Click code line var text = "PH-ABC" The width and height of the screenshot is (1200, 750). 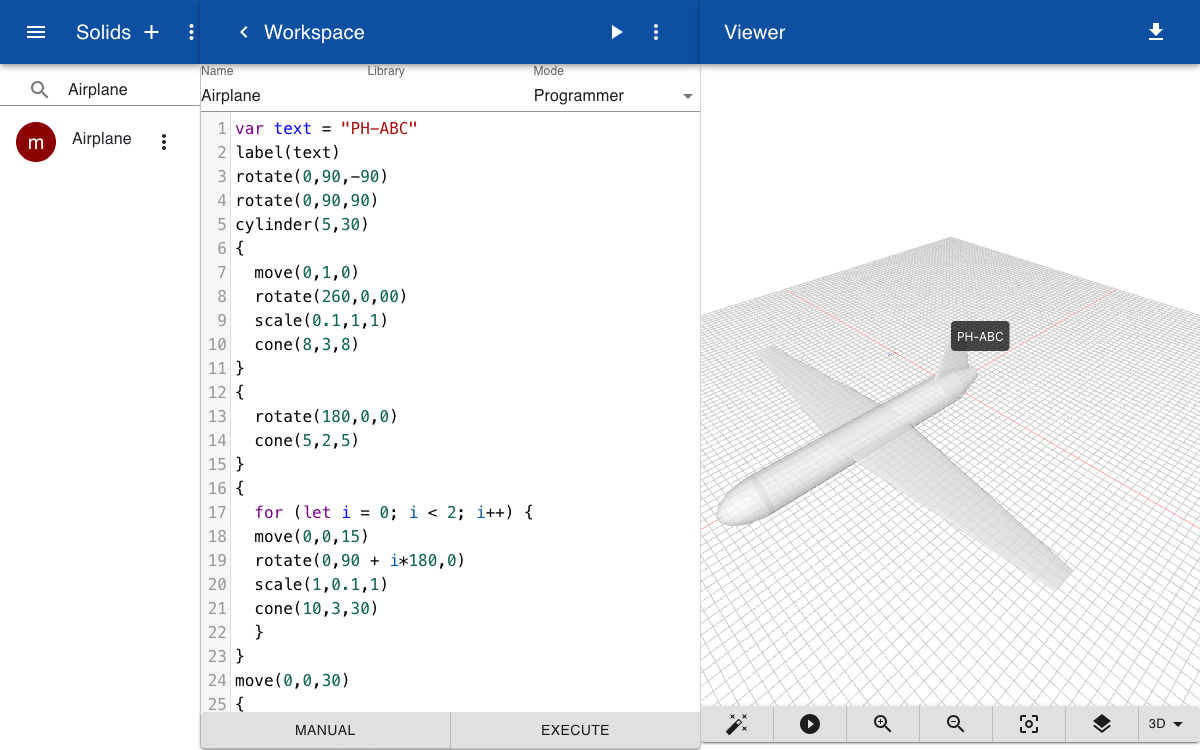(x=326, y=128)
